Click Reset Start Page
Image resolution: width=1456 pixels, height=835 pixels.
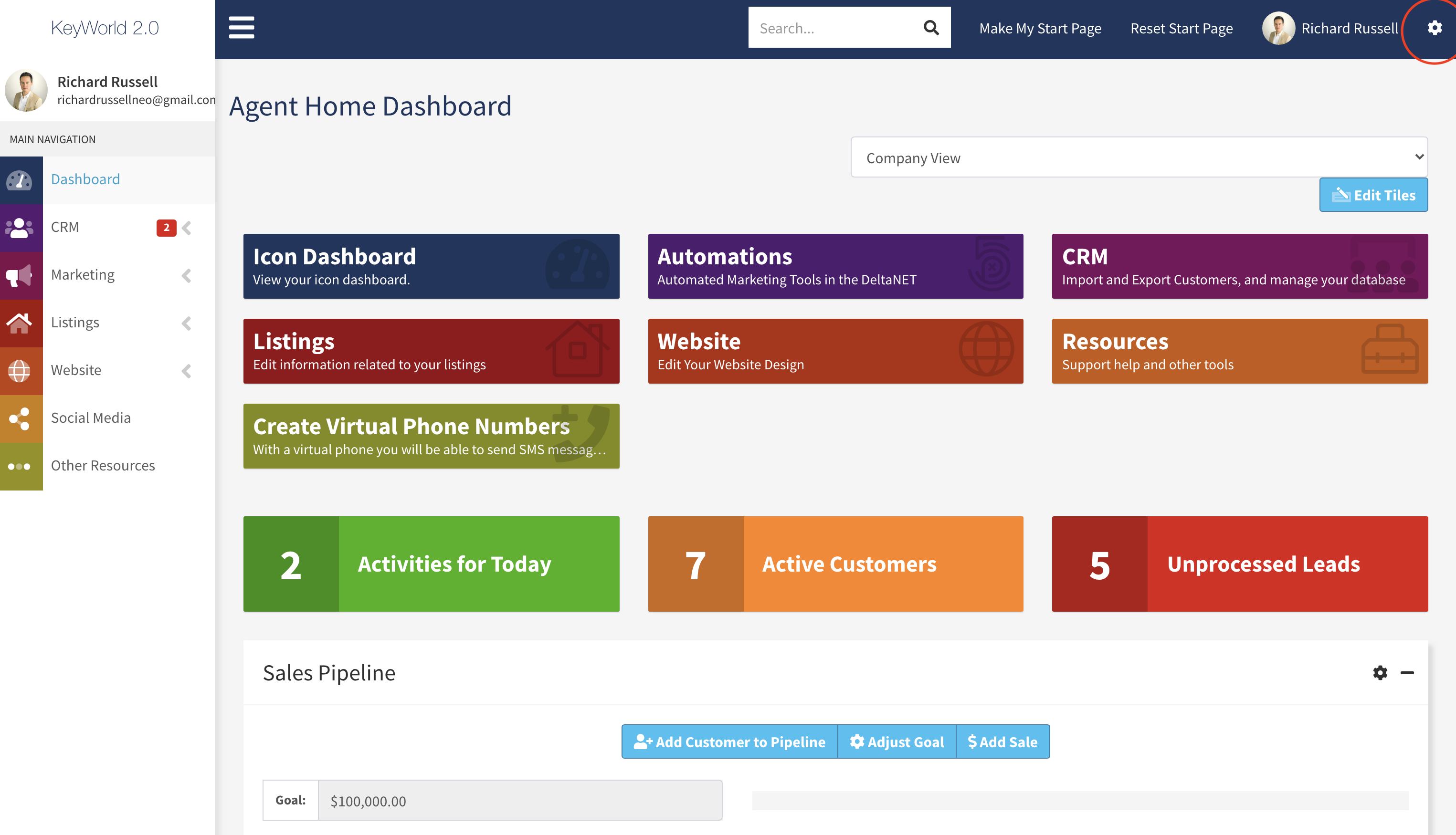tap(1181, 28)
